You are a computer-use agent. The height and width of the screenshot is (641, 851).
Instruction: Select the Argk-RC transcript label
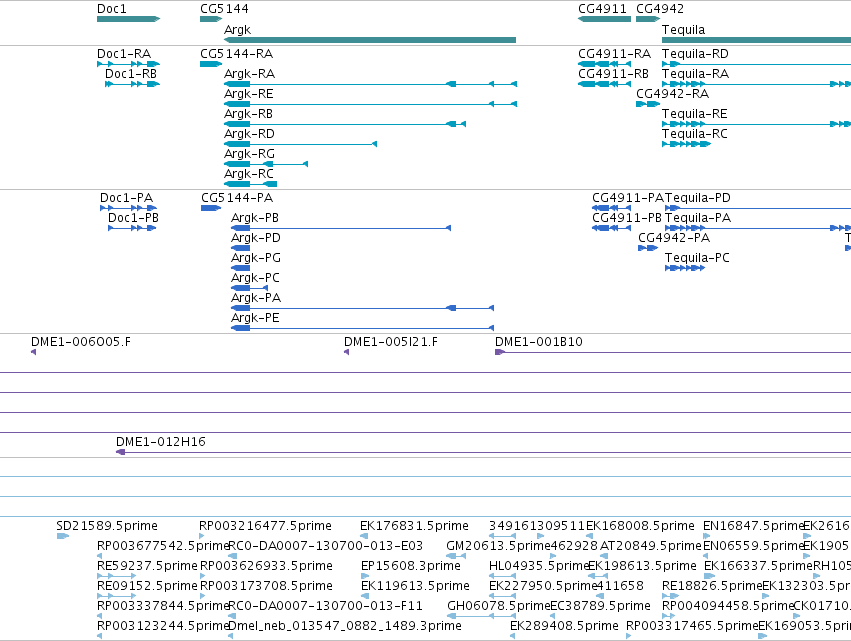point(249,174)
